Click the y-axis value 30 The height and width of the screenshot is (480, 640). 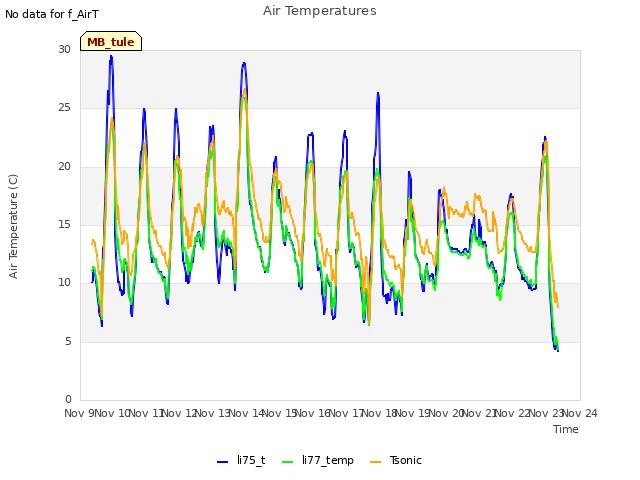point(64,49)
